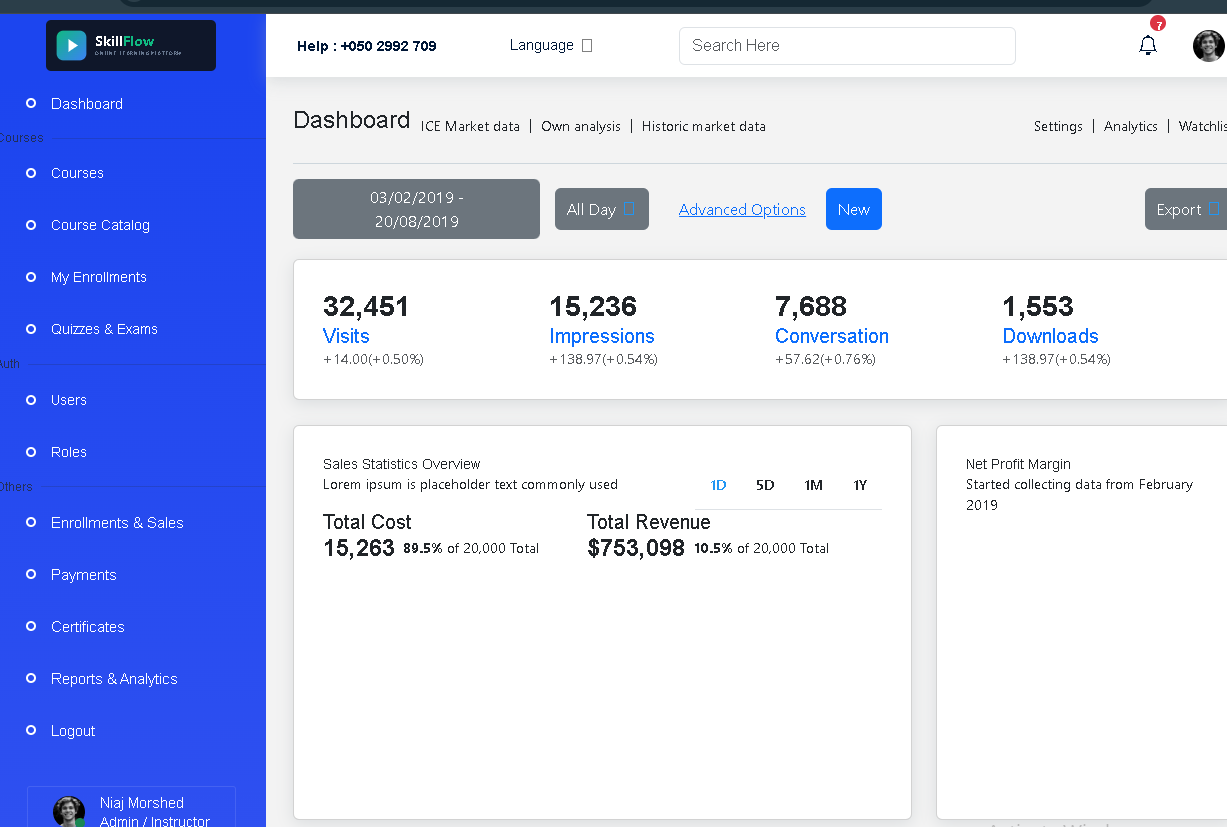Click the Visits stat link

click(x=346, y=336)
